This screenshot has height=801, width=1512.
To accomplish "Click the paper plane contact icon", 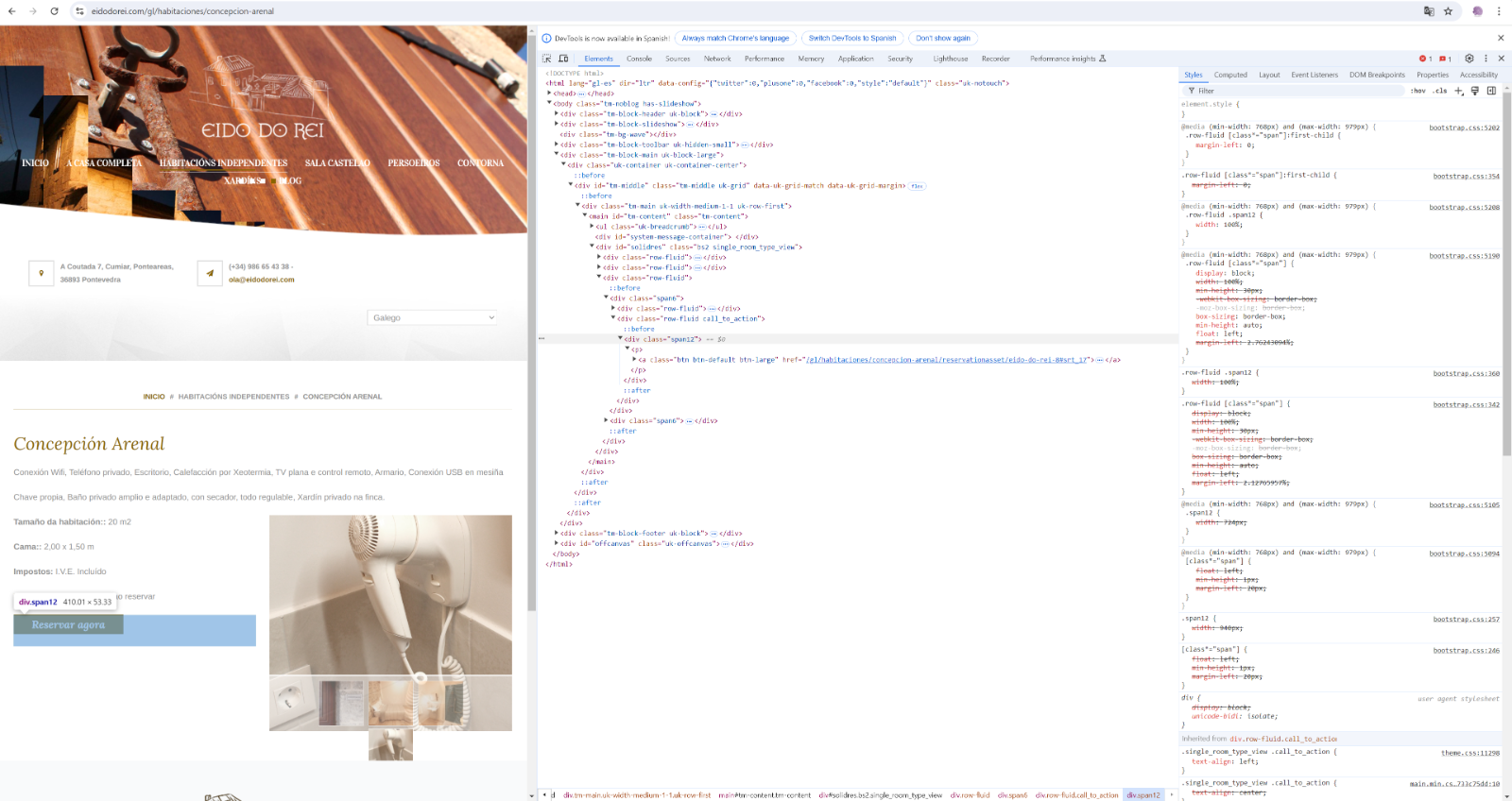I will (210, 273).
